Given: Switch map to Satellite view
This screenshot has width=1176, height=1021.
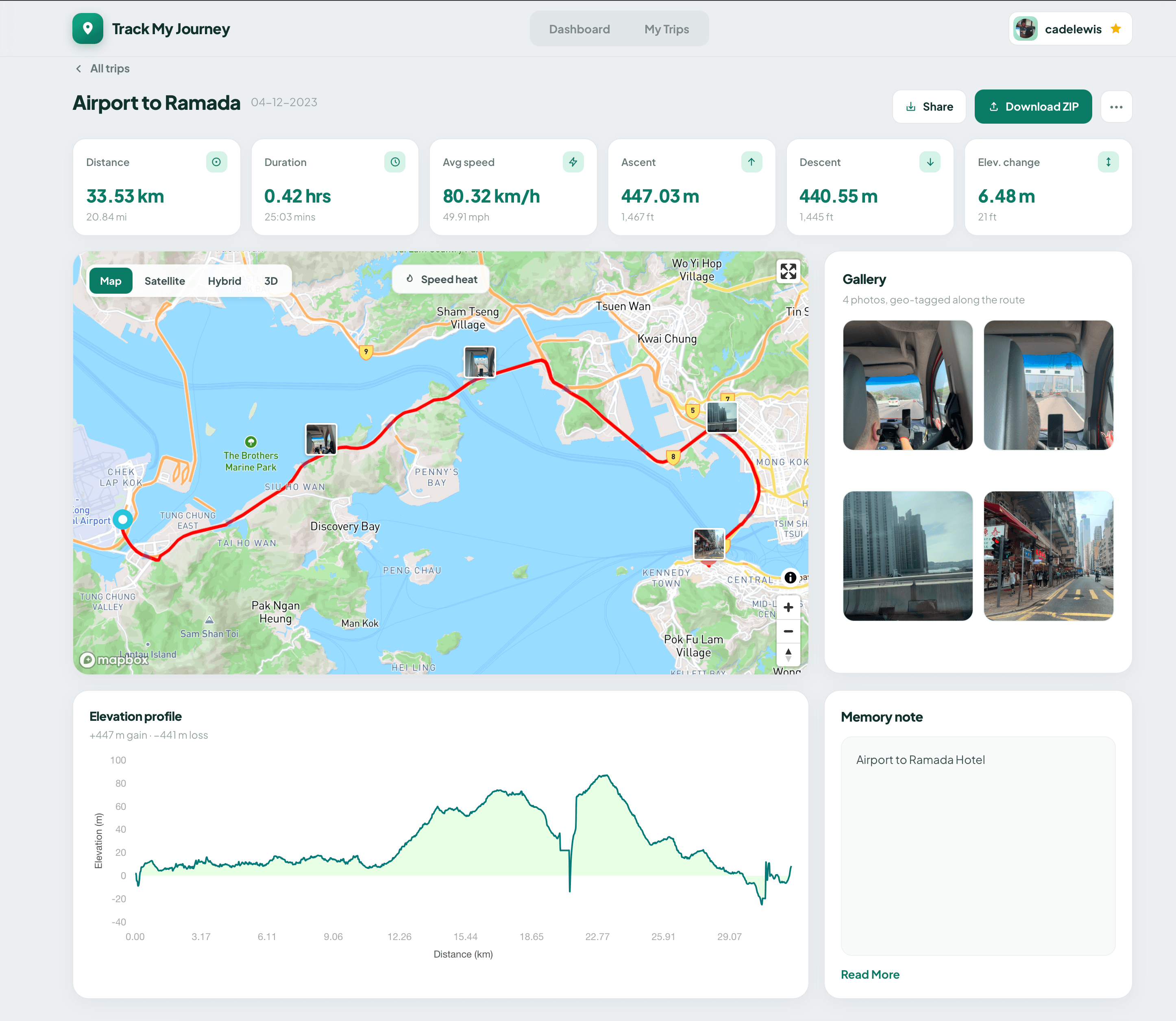Looking at the screenshot, I should tap(165, 281).
